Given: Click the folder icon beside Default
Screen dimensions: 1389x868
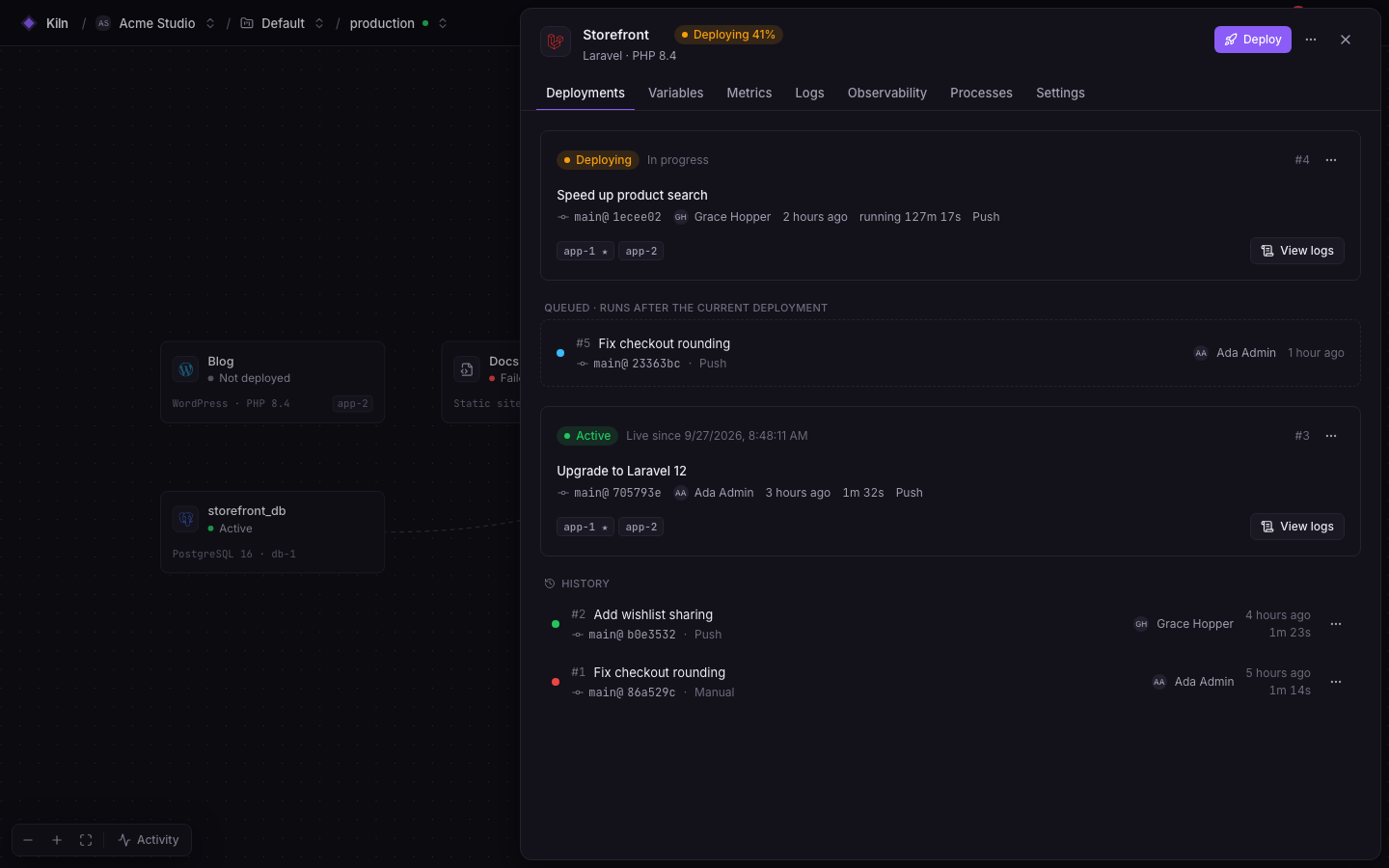Looking at the screenshot, I should (x=247, y=23).
